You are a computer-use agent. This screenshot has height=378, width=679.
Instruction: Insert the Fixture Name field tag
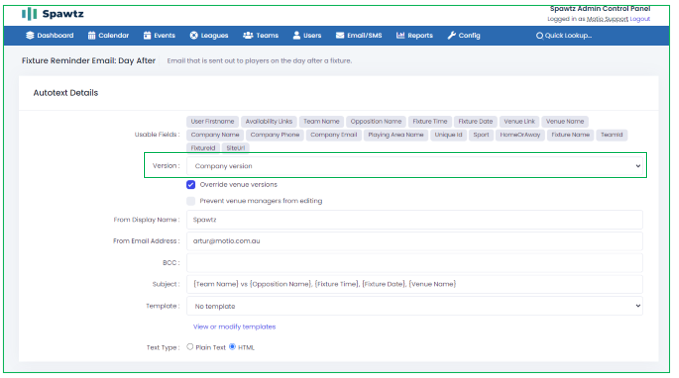tap(571, 135)
